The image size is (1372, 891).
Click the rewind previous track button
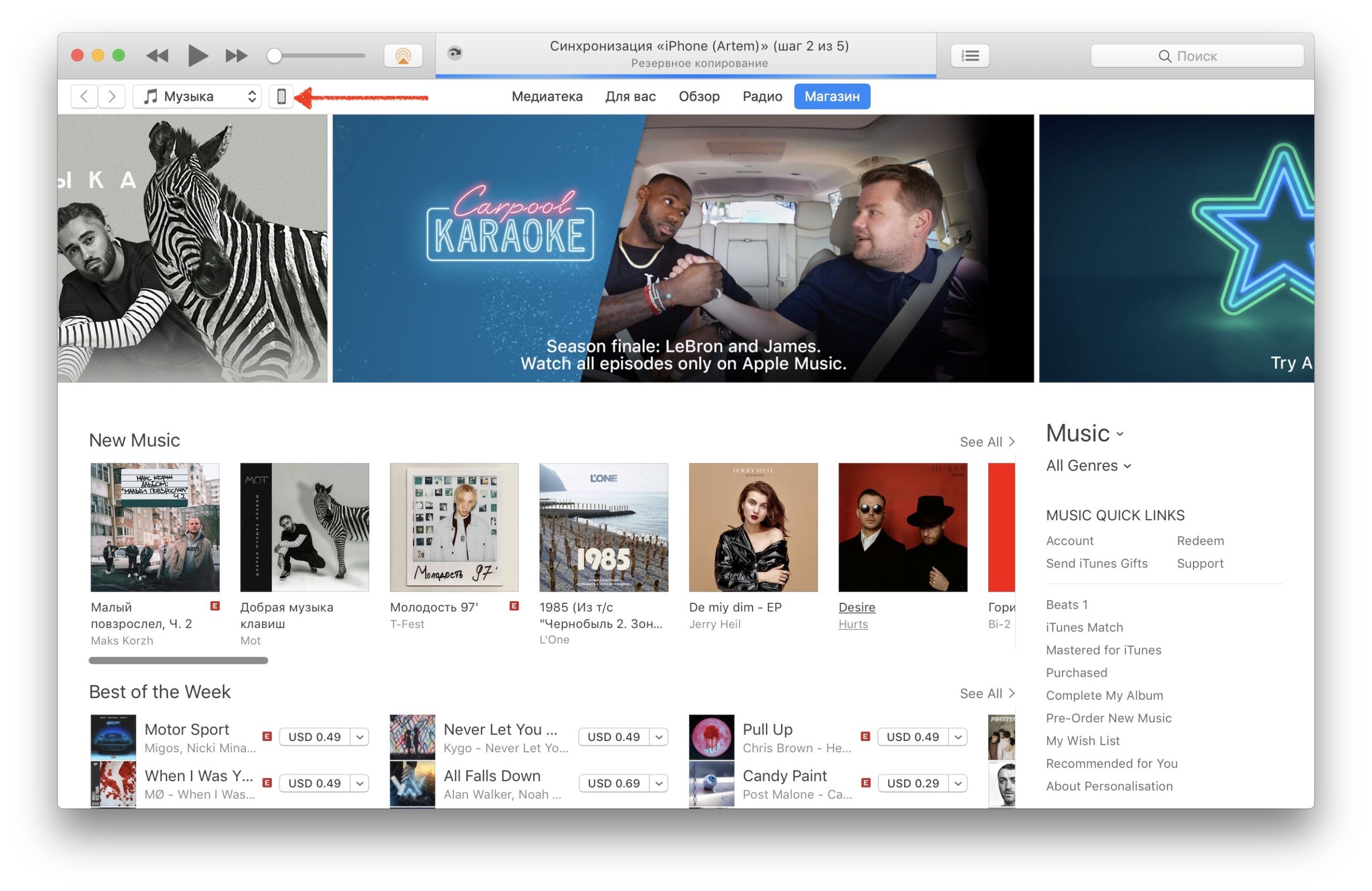click(x=158, y=56)
